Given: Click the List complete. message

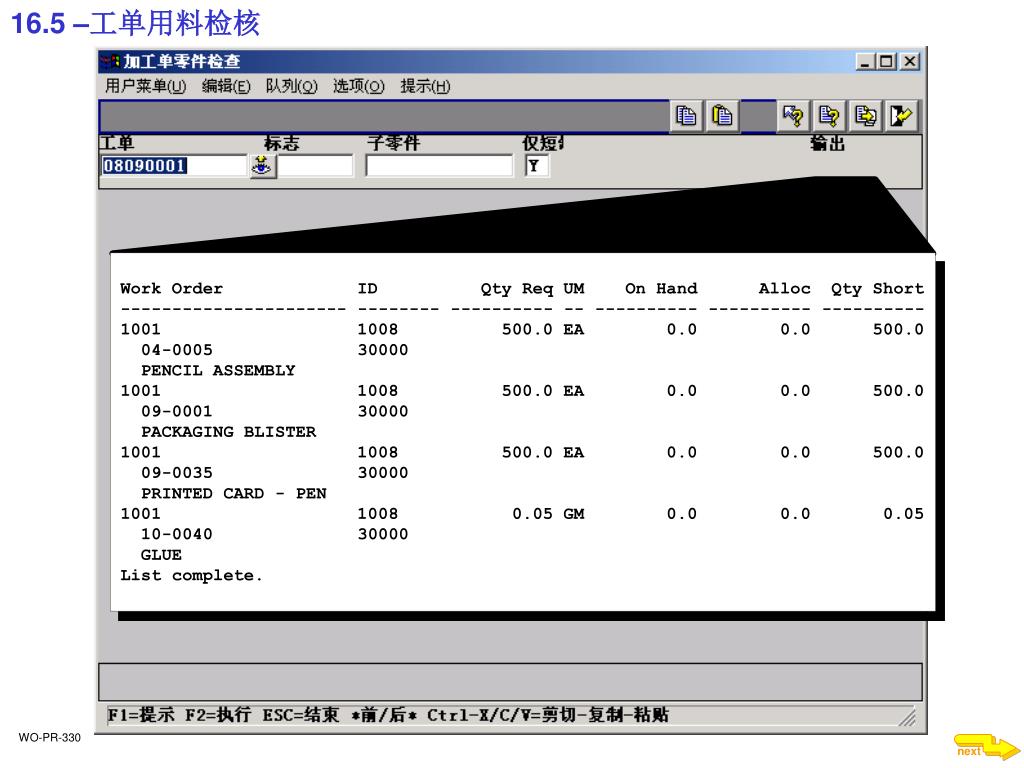Looking at the screenshot, I should point(191,575).
